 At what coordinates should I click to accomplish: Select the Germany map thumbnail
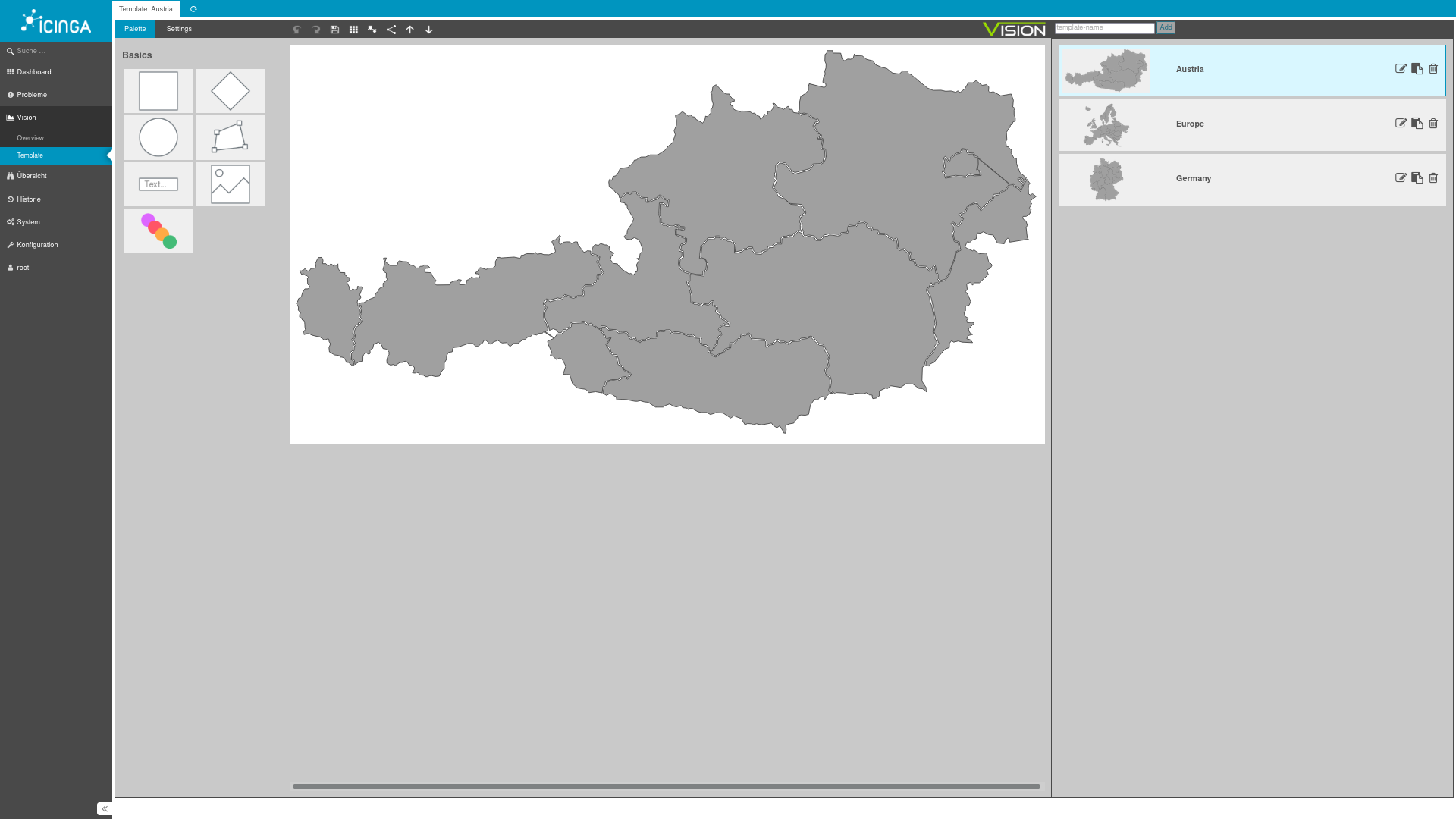[x=1106, y=179]
